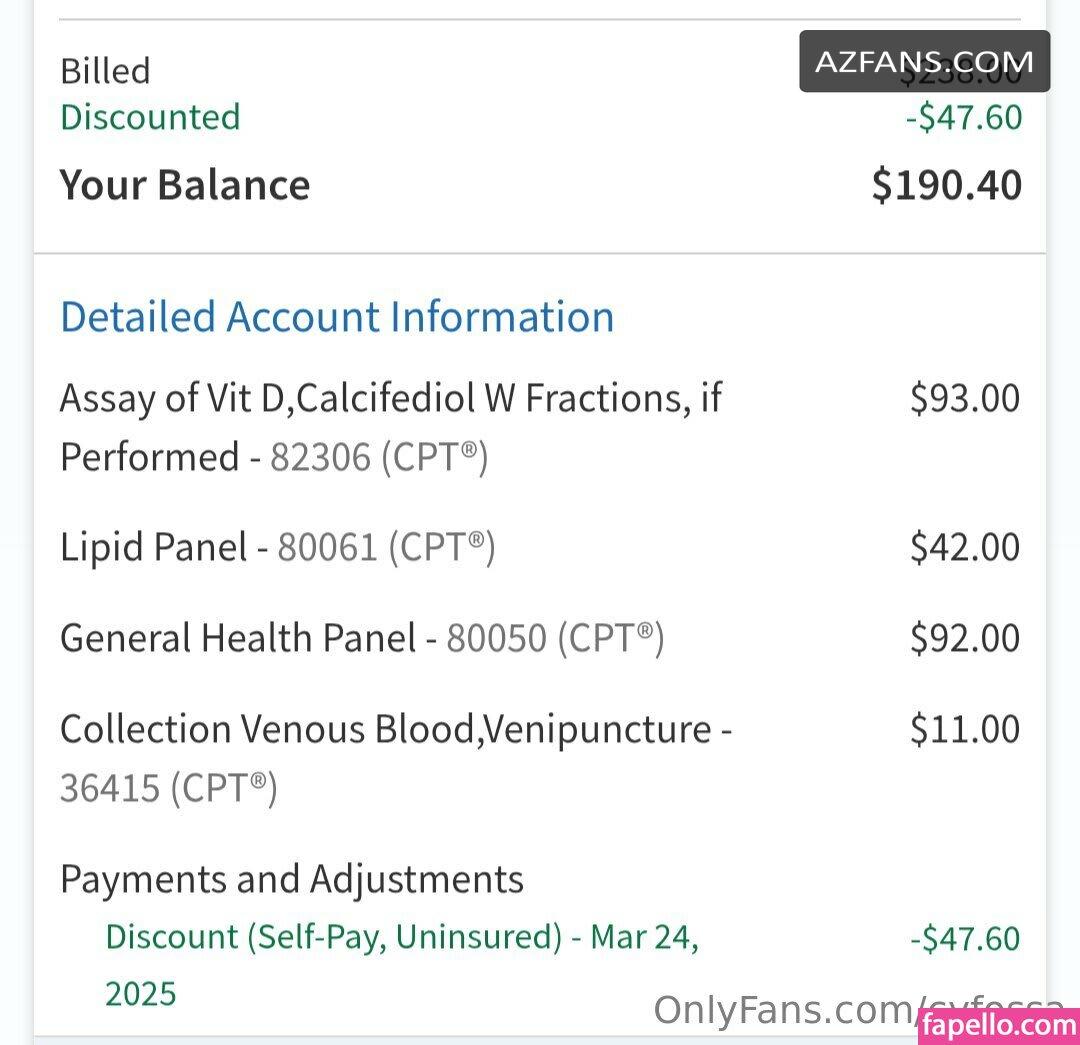The height and width of the screenshot is (1045, 1080).
Task: Select the Assay of Vit D line item
Action: 391,427
